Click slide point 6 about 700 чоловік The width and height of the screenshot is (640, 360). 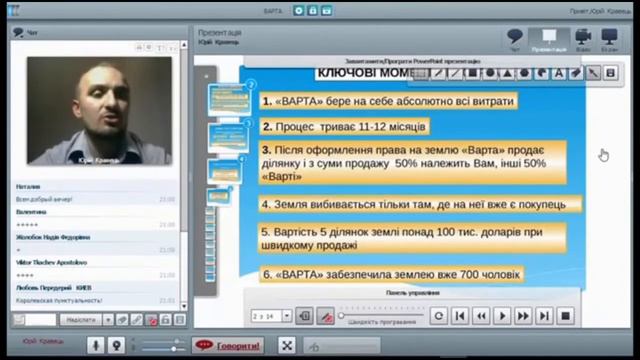tap(391, 274)
